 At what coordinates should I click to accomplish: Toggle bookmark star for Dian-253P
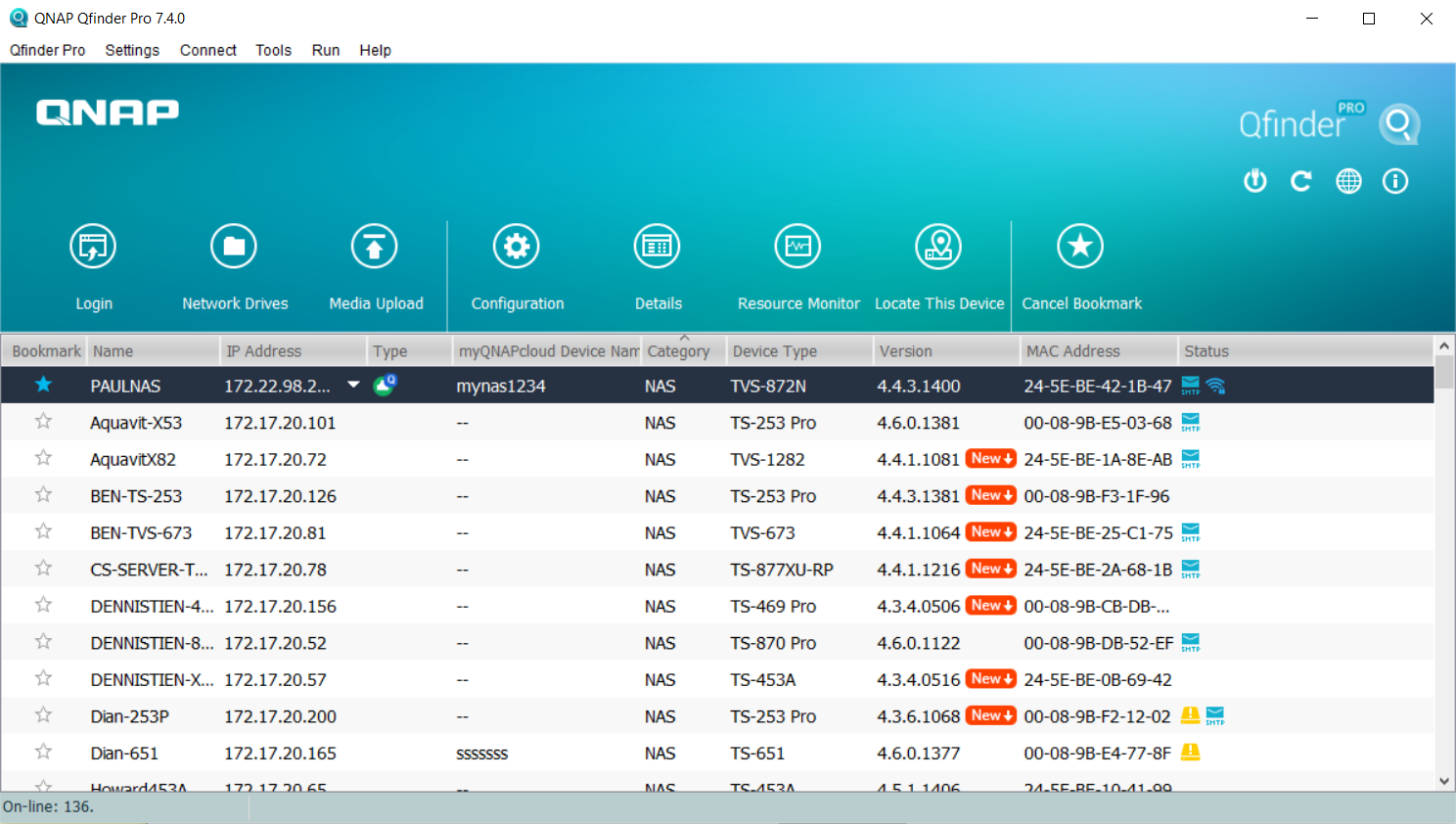pyautogui.click(x=43, y=715)
